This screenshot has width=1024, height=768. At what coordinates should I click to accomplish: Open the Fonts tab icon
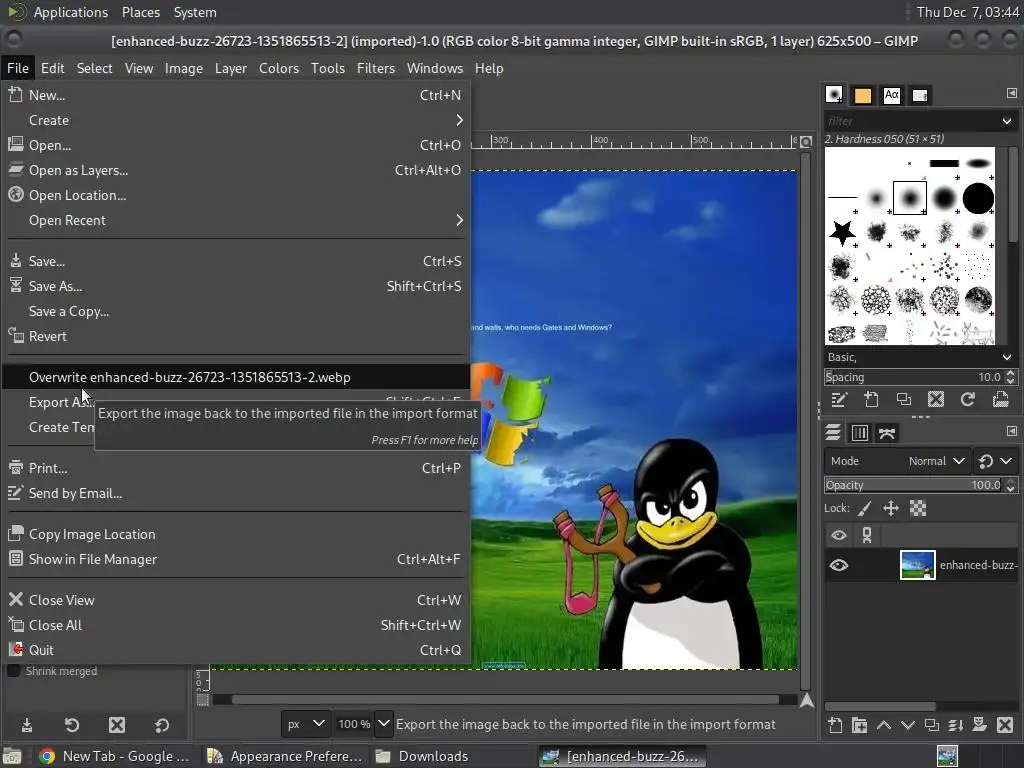pos(891,95)
